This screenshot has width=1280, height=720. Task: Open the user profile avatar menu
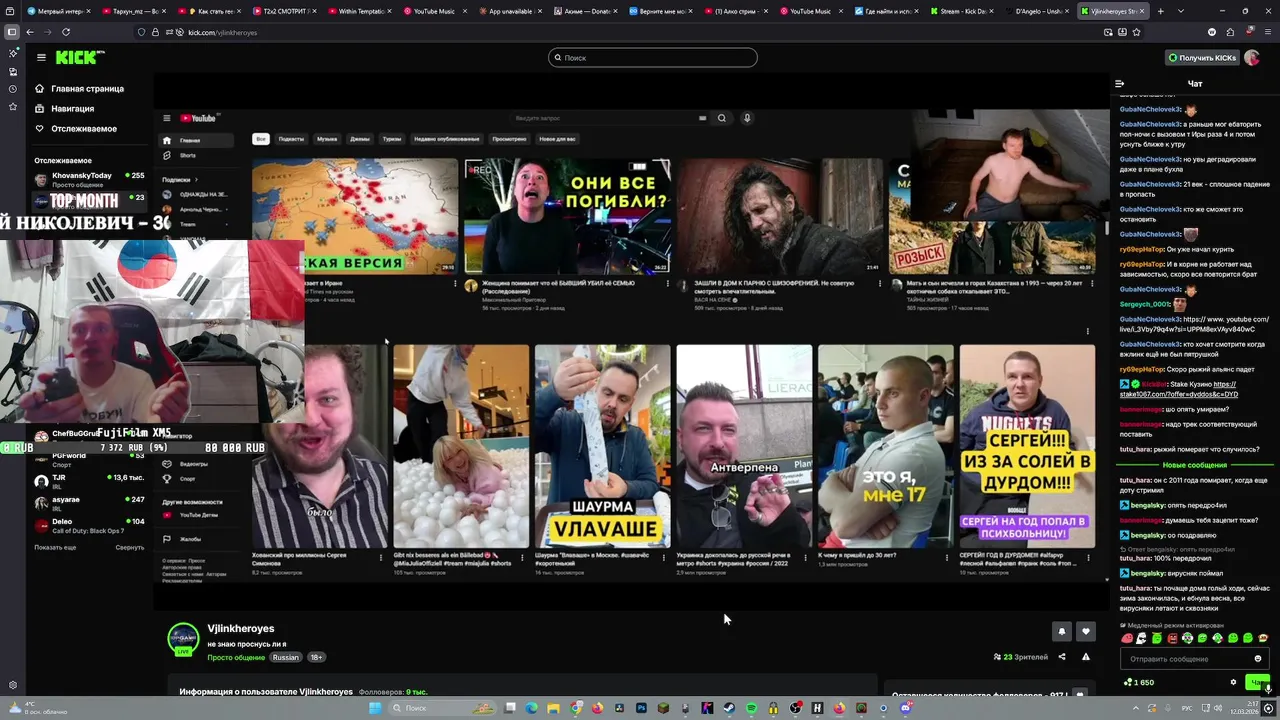click(x=1252, y=58)
